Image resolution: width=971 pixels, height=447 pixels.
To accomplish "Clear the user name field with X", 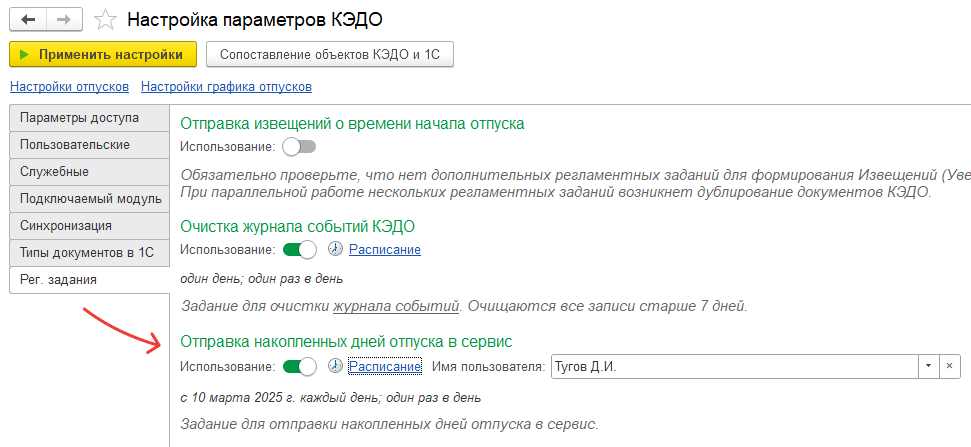I will click(951, 366).
